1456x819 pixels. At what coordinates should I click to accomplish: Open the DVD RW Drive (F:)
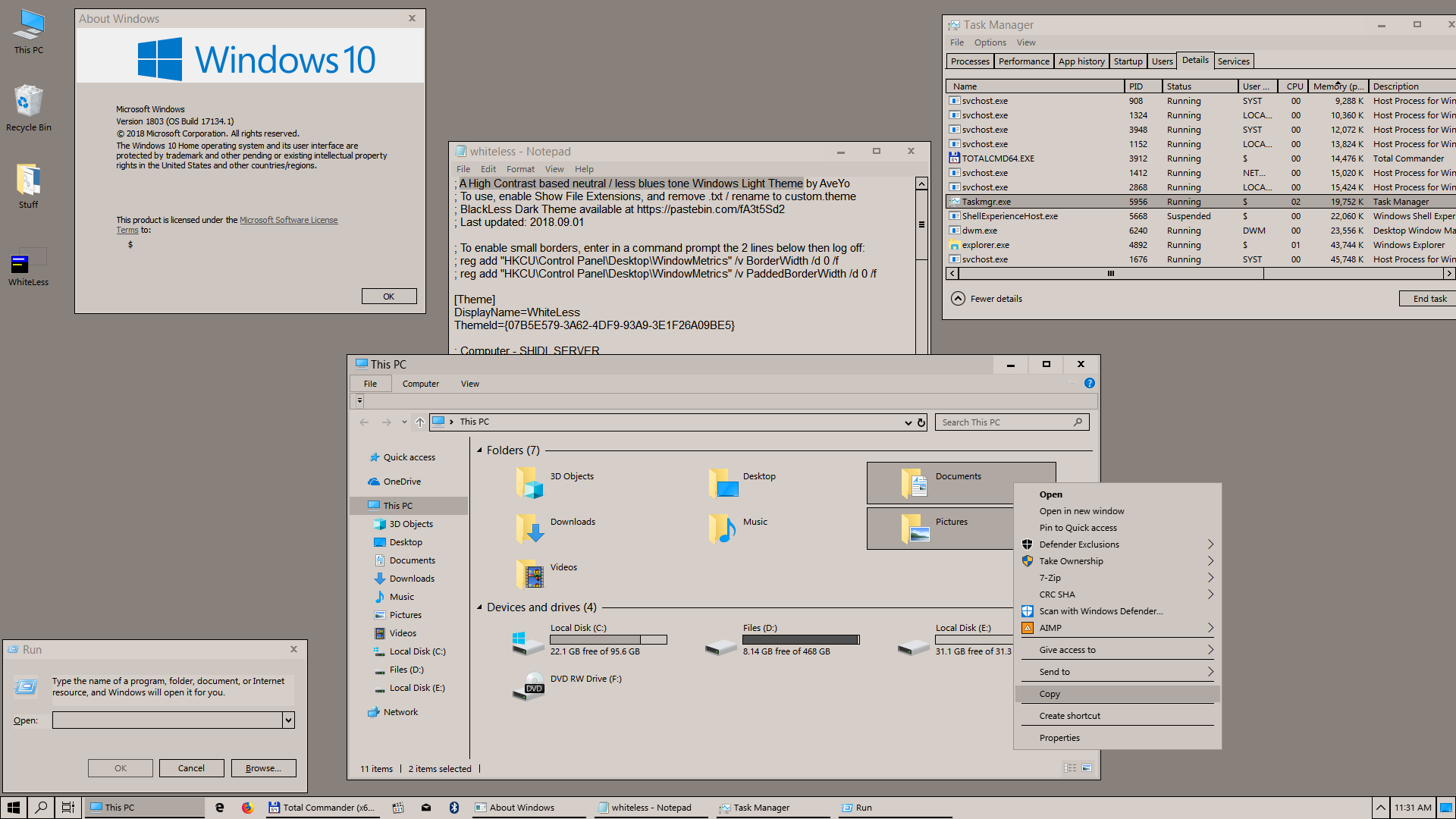[530, 686]
